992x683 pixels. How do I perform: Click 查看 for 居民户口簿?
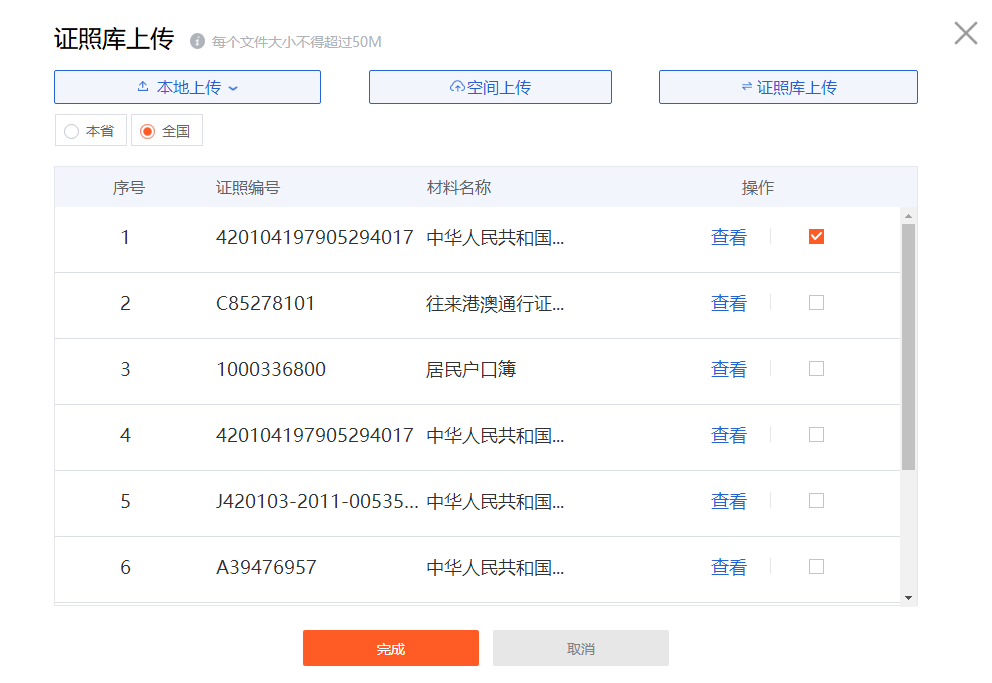click(x=729, y=369)
